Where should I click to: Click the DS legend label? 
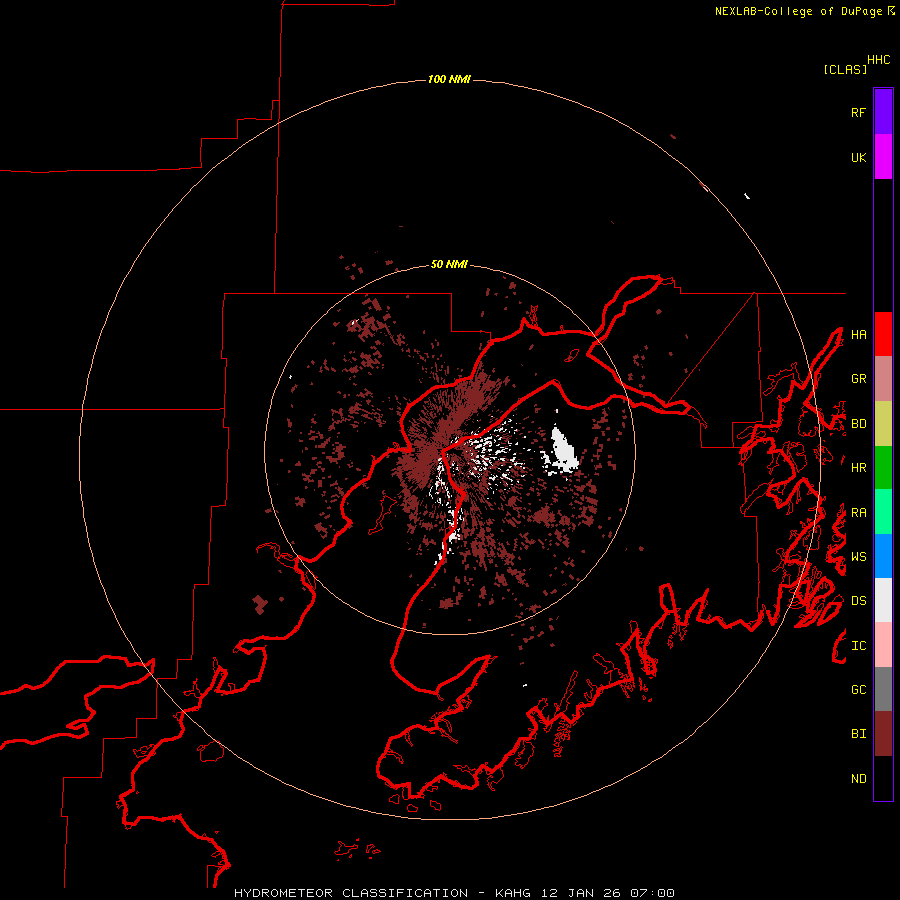[x=859, y=601]
